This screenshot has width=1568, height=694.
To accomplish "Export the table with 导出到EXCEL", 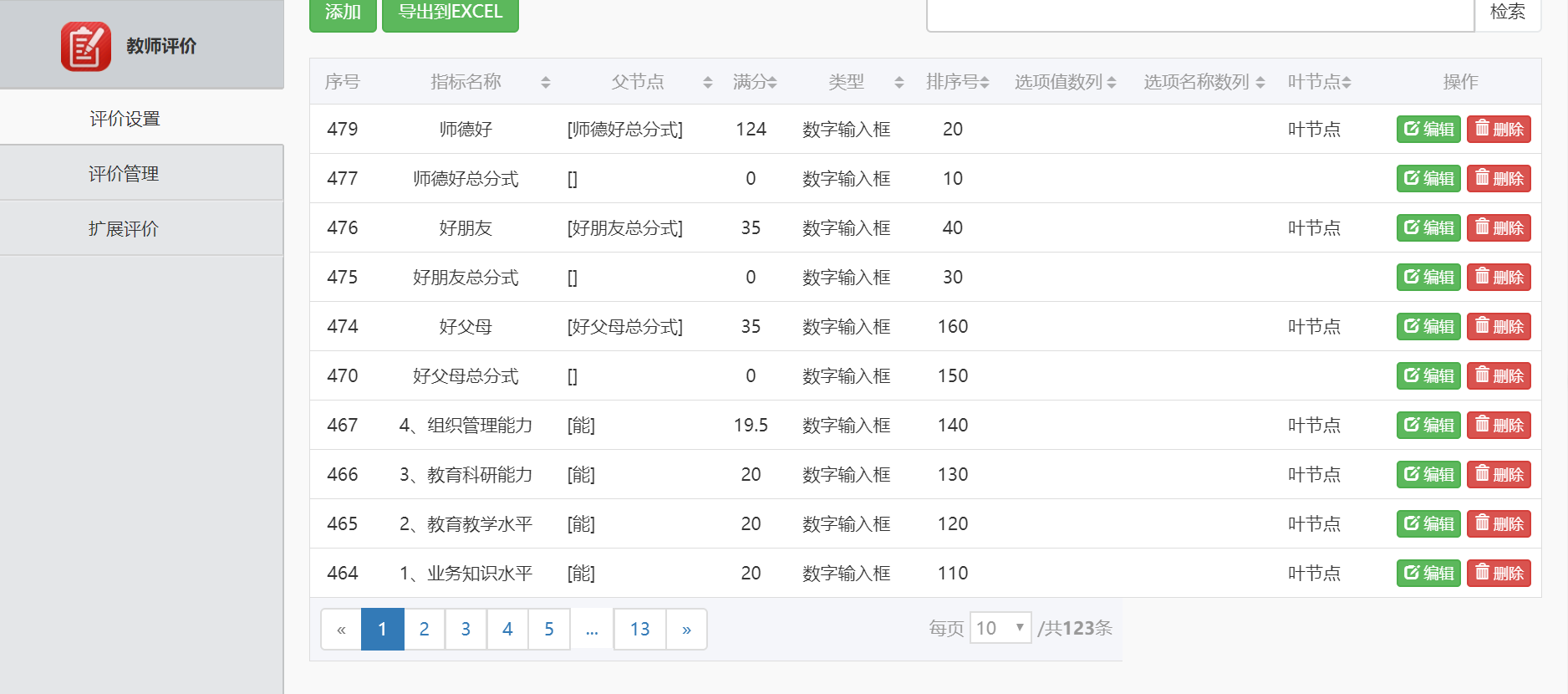I will tap(450, 13).
